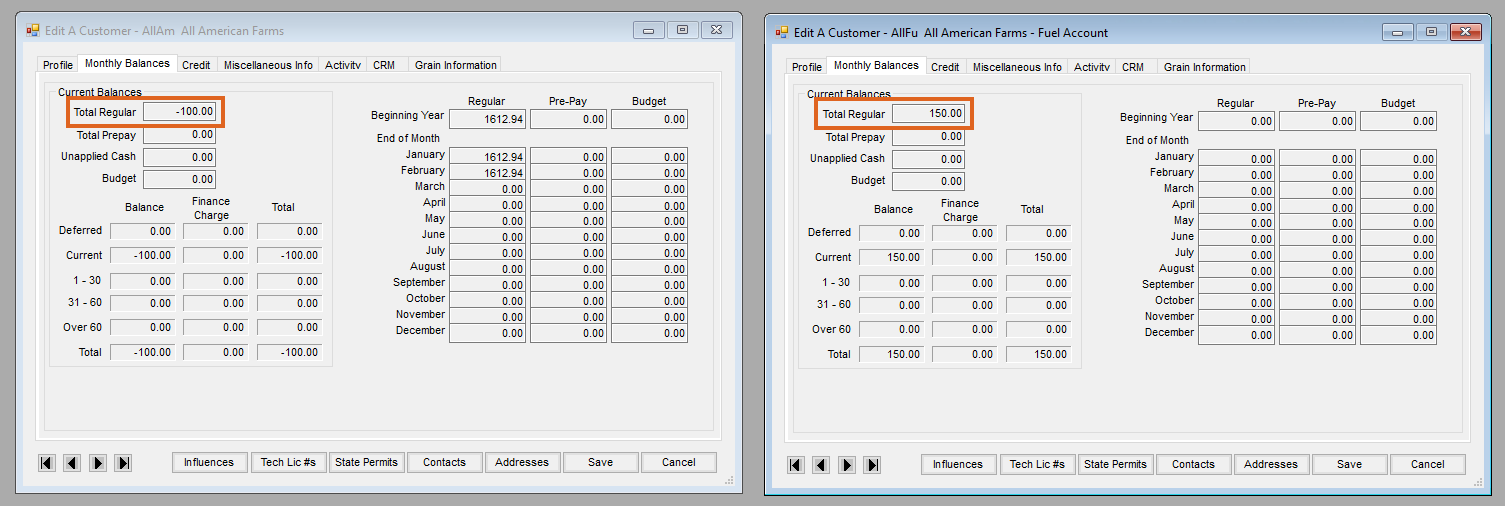The width and height of the screenshot is (1505, 506).
Task: Click Beginning Year Pre-Pay field in Fuel Account window
Action: coord(1318,121)
